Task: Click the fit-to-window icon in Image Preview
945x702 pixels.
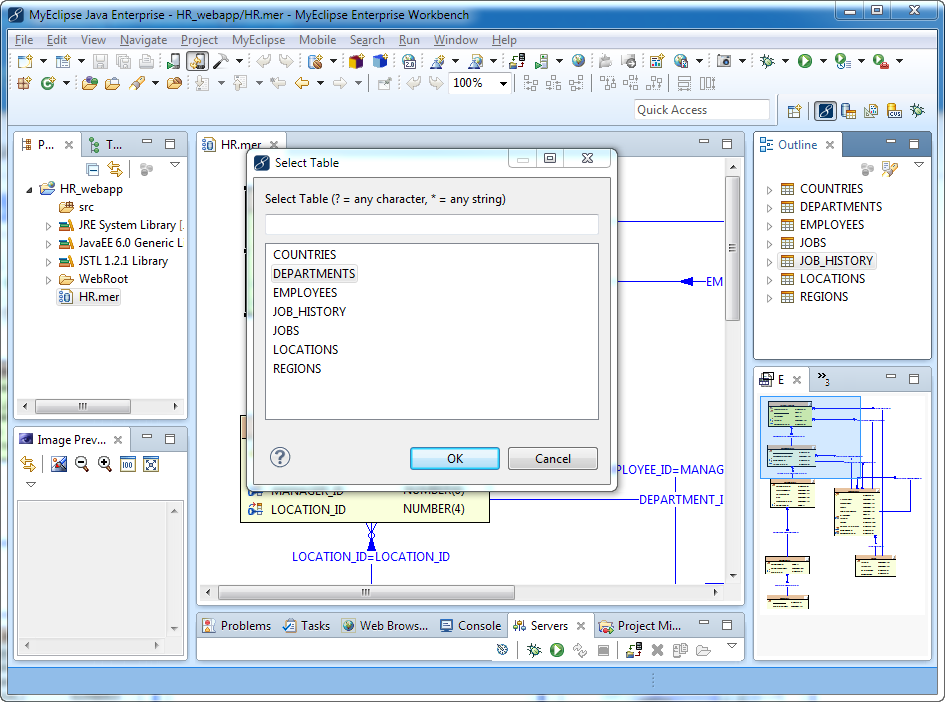Action: [x=151, y=464]
